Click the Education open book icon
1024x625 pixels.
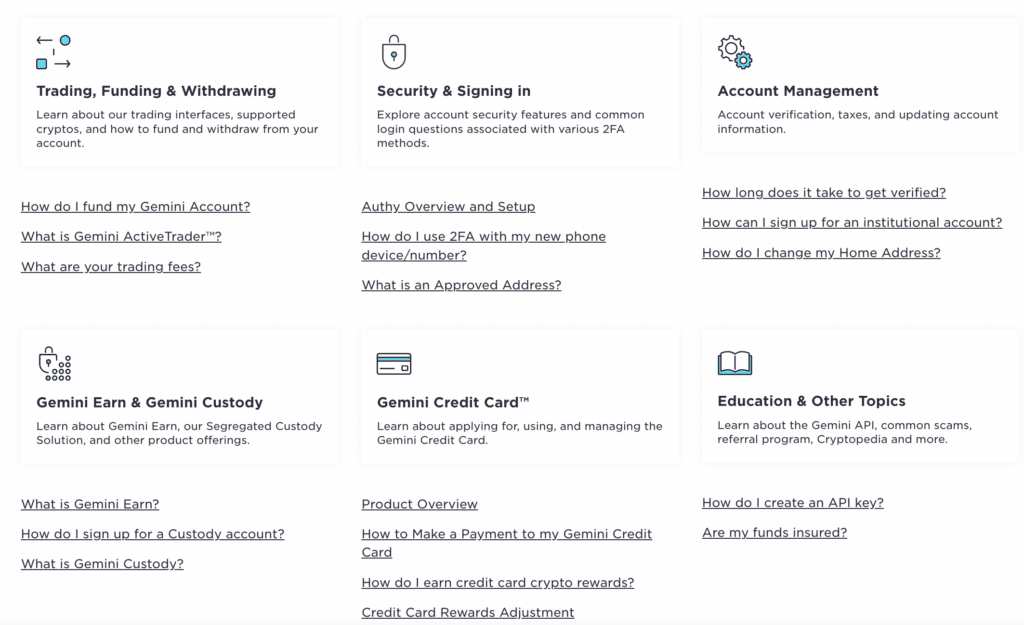click(x=735, y=362)
